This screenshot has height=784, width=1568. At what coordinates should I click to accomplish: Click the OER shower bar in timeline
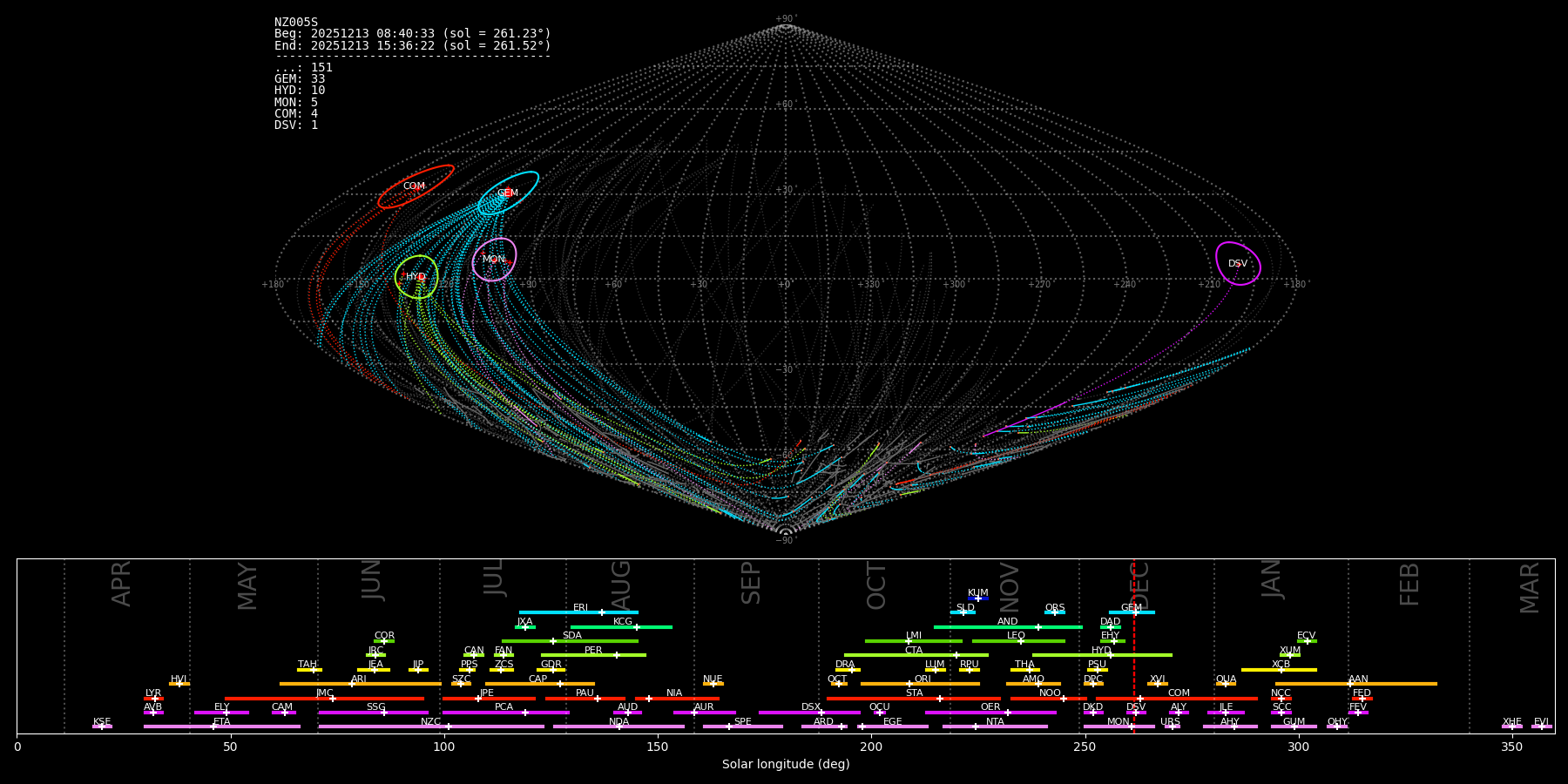coord(990,713)
